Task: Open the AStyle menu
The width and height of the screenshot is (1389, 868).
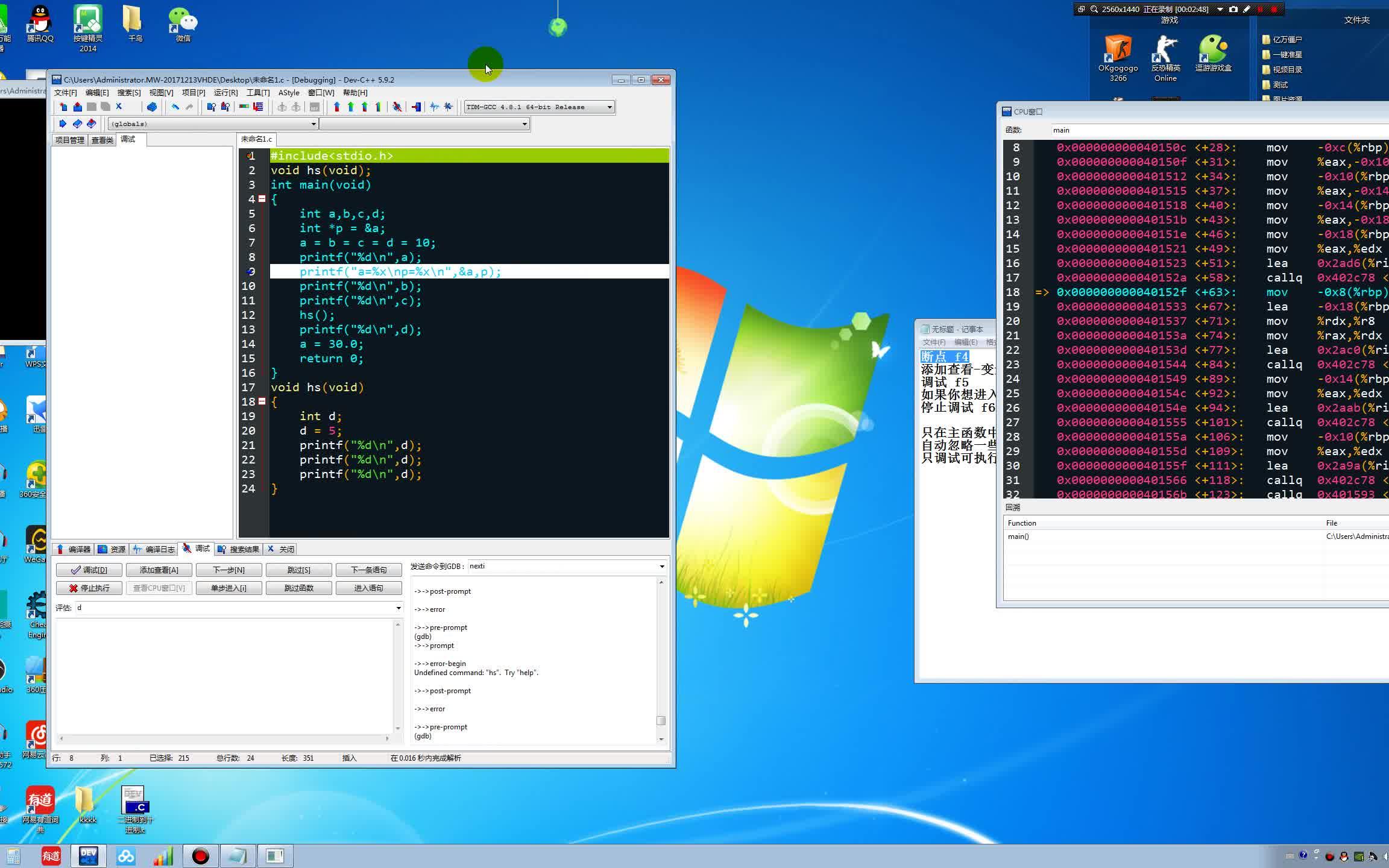Action: tap(289, 93)
